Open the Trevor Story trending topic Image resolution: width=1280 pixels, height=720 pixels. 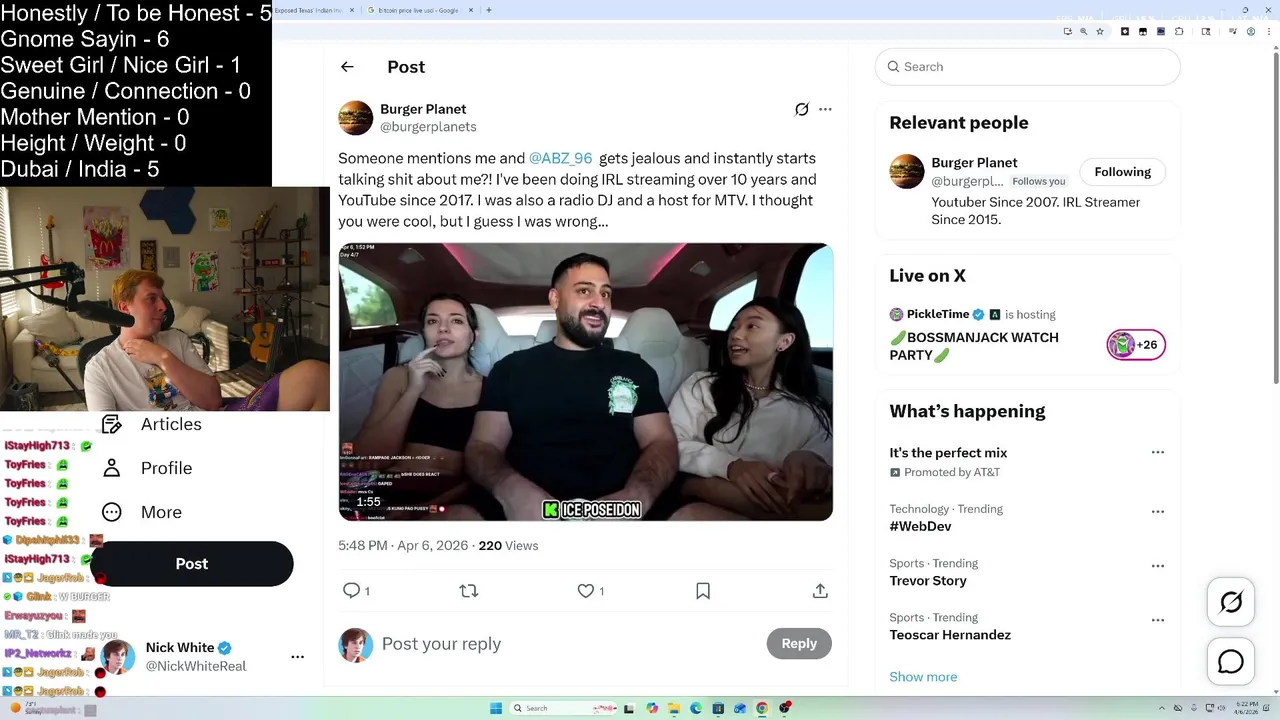coord(928,580)
